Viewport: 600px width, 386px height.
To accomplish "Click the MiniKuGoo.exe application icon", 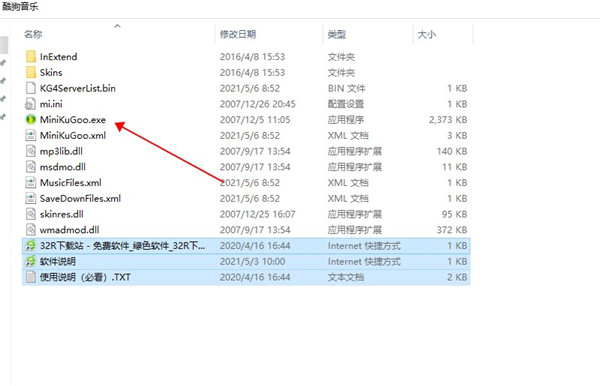I will click(x=31, y=120).
